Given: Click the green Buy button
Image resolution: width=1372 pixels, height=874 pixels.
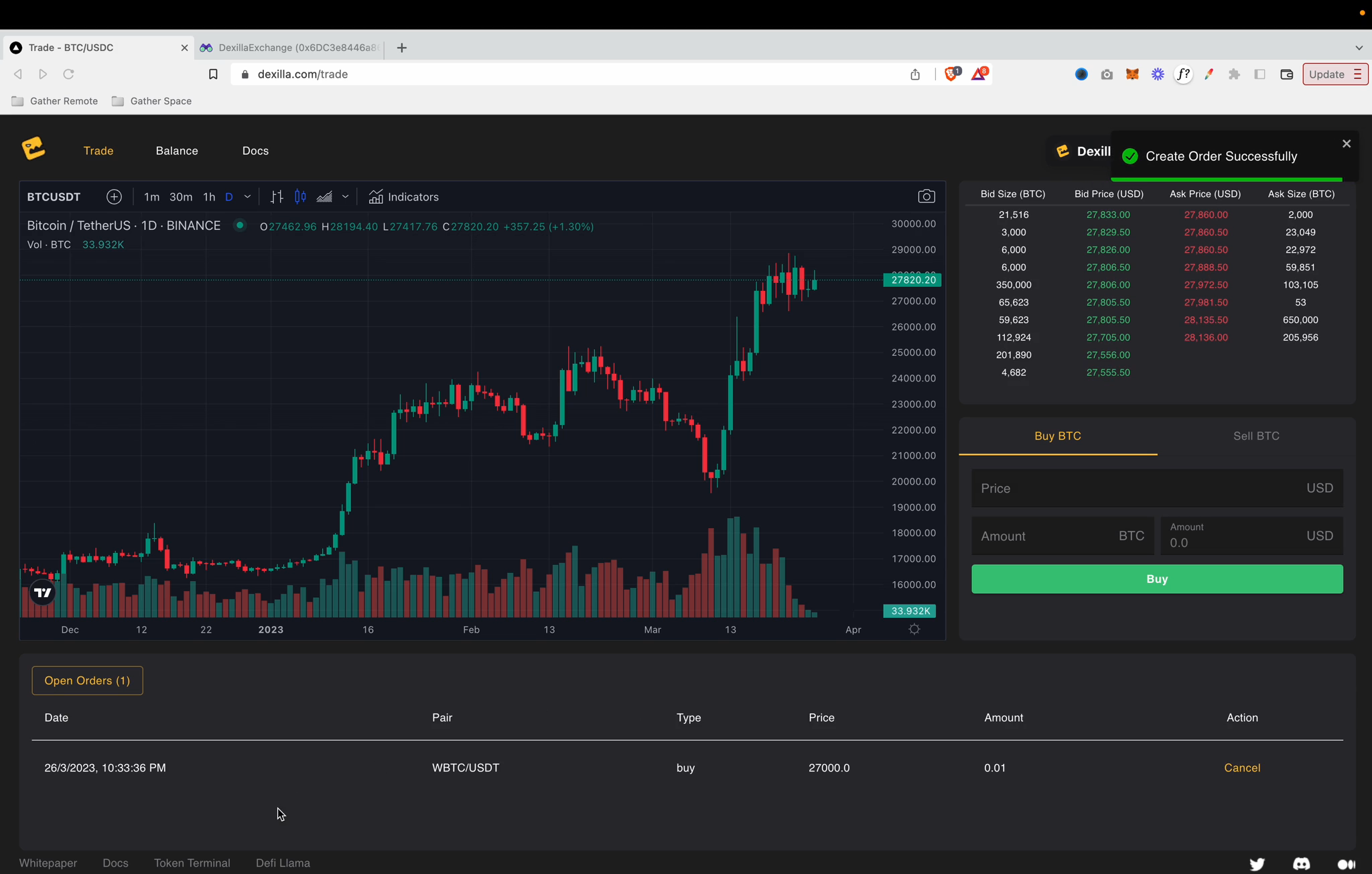Looking at the screenshot, I should point(1157,578).
